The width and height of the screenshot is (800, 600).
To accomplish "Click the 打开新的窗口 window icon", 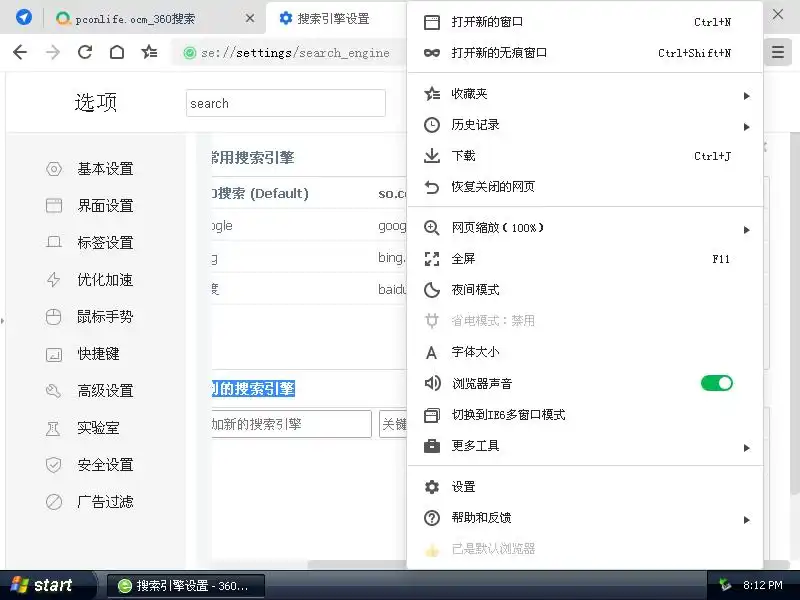I will click(432, 22).
